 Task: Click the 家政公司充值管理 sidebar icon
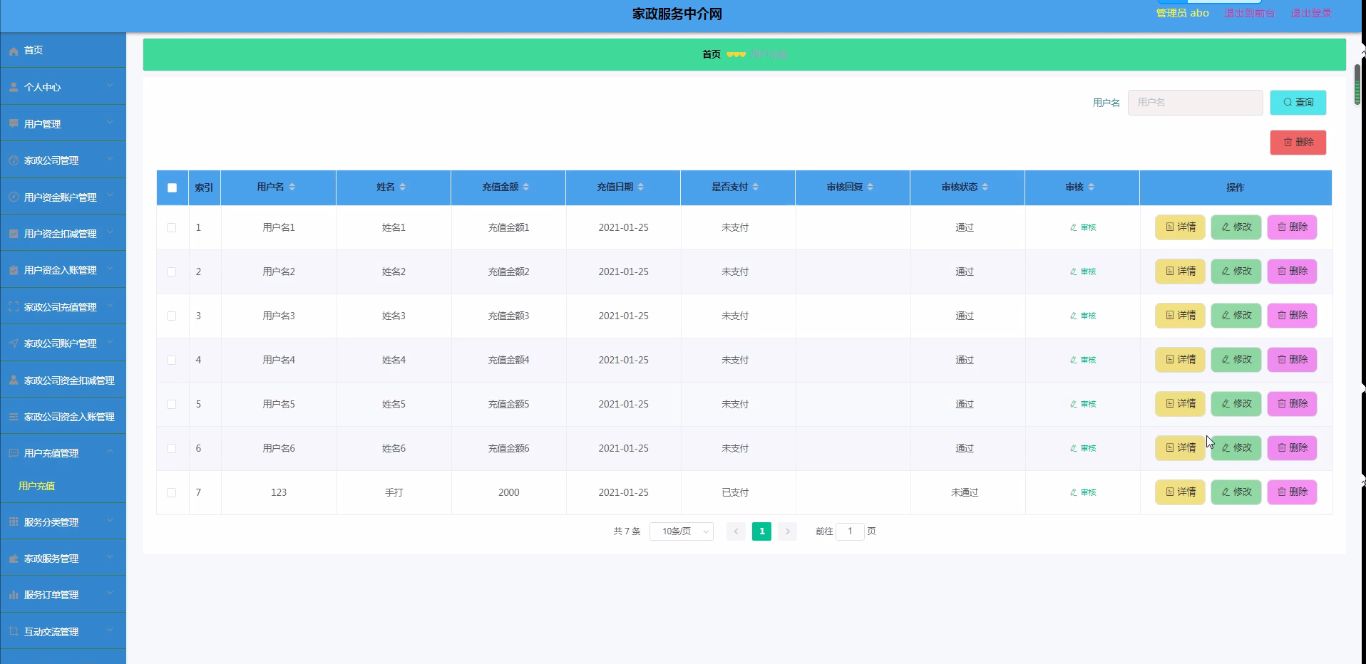point(14,307)
